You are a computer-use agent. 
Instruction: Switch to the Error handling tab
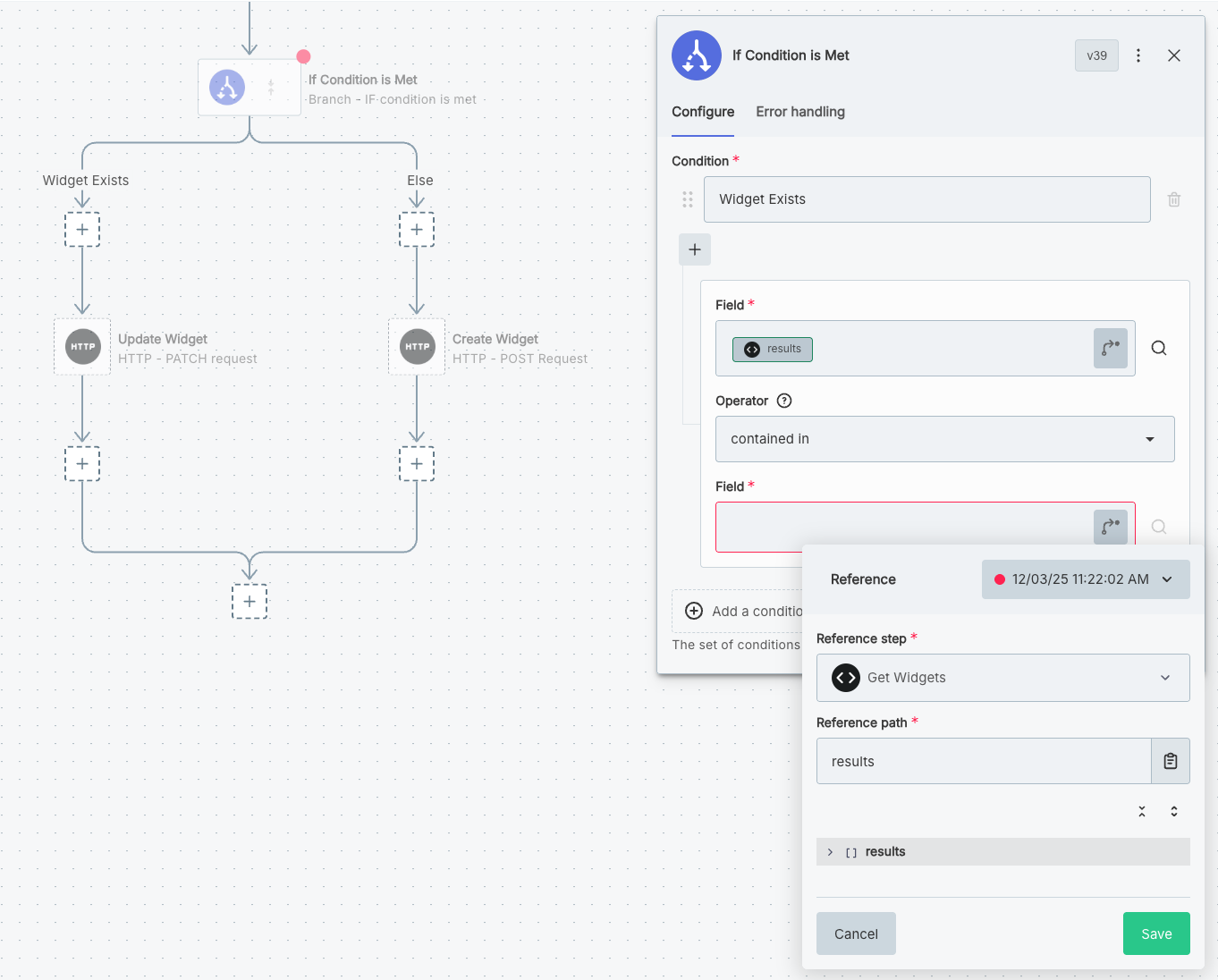799,112
